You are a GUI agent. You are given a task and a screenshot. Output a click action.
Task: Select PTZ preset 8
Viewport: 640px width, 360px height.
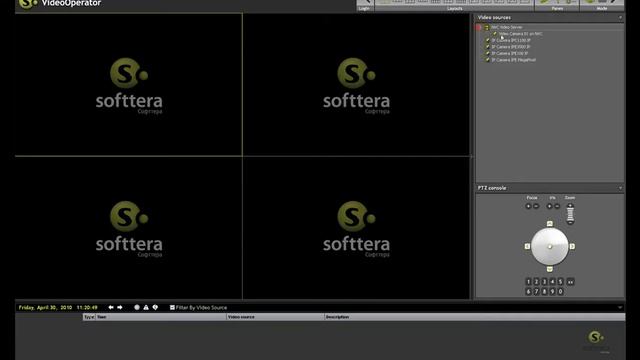pos(544,291)
